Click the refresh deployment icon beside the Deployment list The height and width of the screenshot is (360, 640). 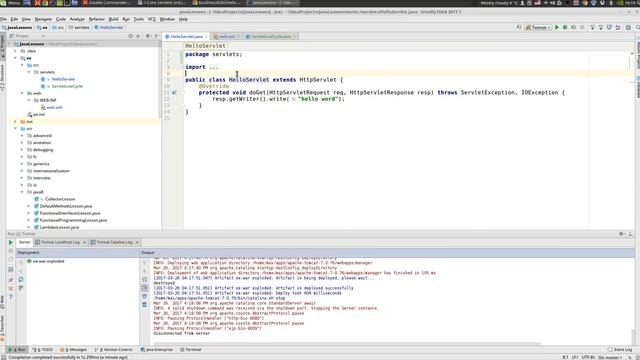(21, 280)
